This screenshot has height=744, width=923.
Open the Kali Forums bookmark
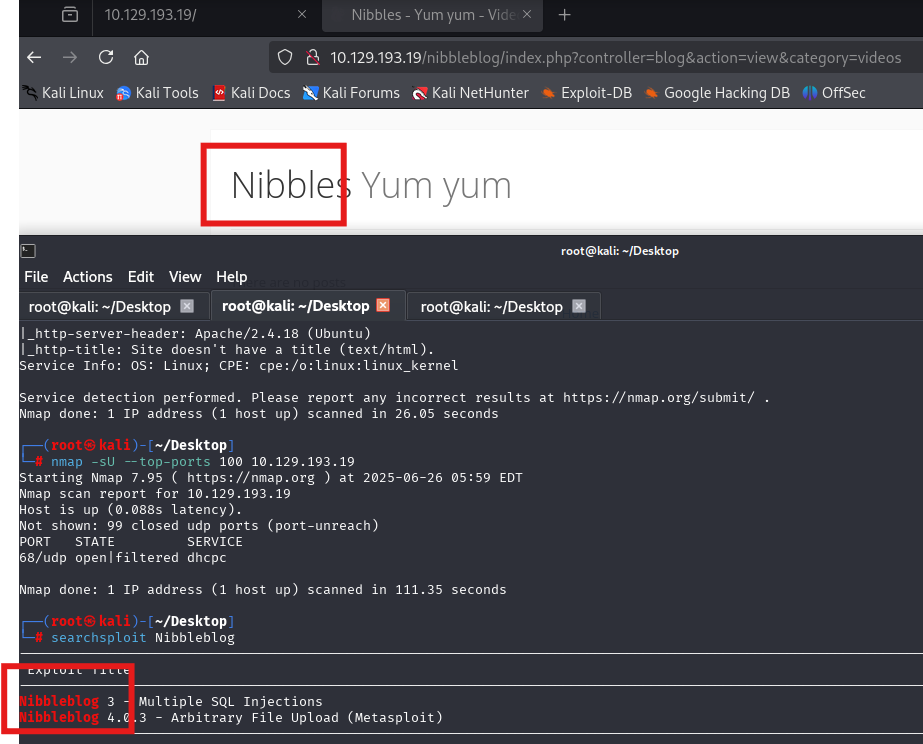(x=351, y=93)
